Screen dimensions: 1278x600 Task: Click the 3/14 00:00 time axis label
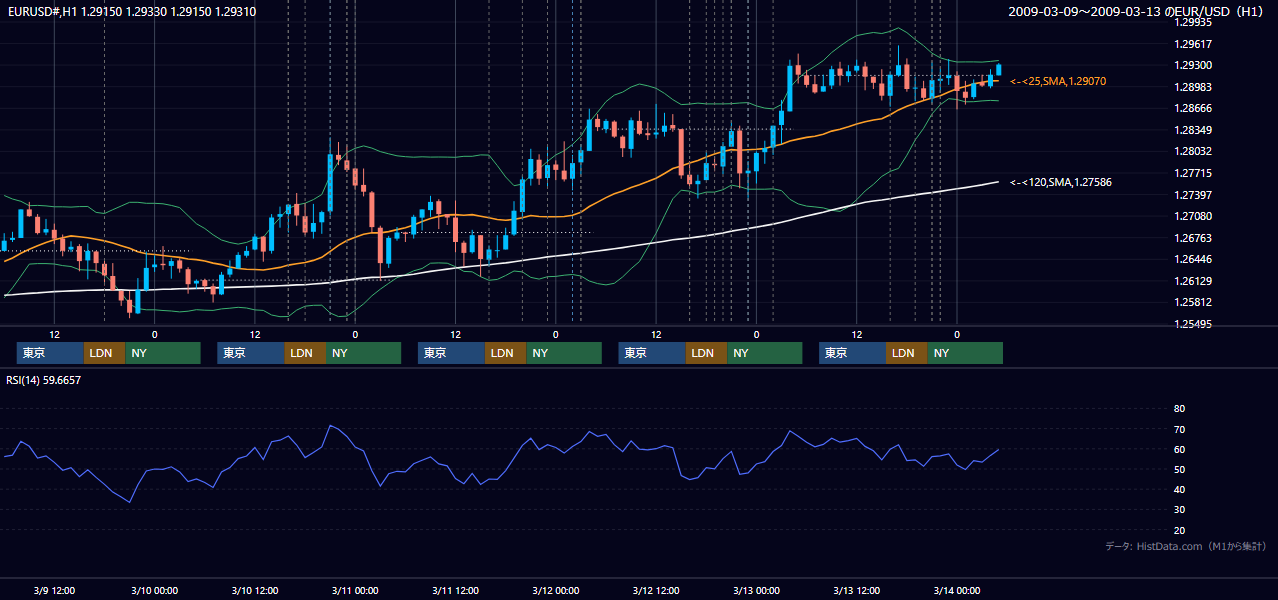tap(956, 590)
